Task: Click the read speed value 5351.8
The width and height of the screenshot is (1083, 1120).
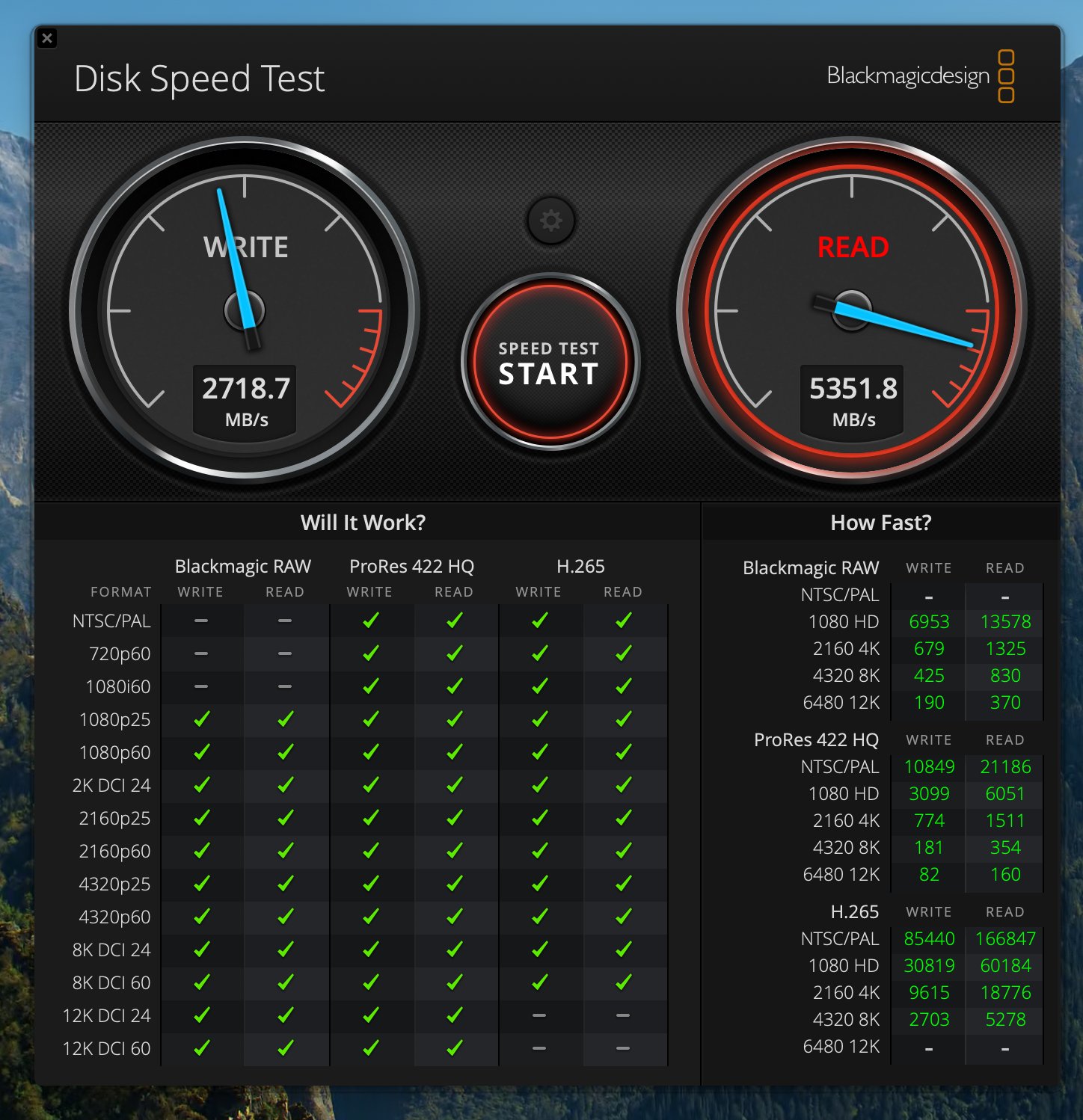Action: click(853, 388)
